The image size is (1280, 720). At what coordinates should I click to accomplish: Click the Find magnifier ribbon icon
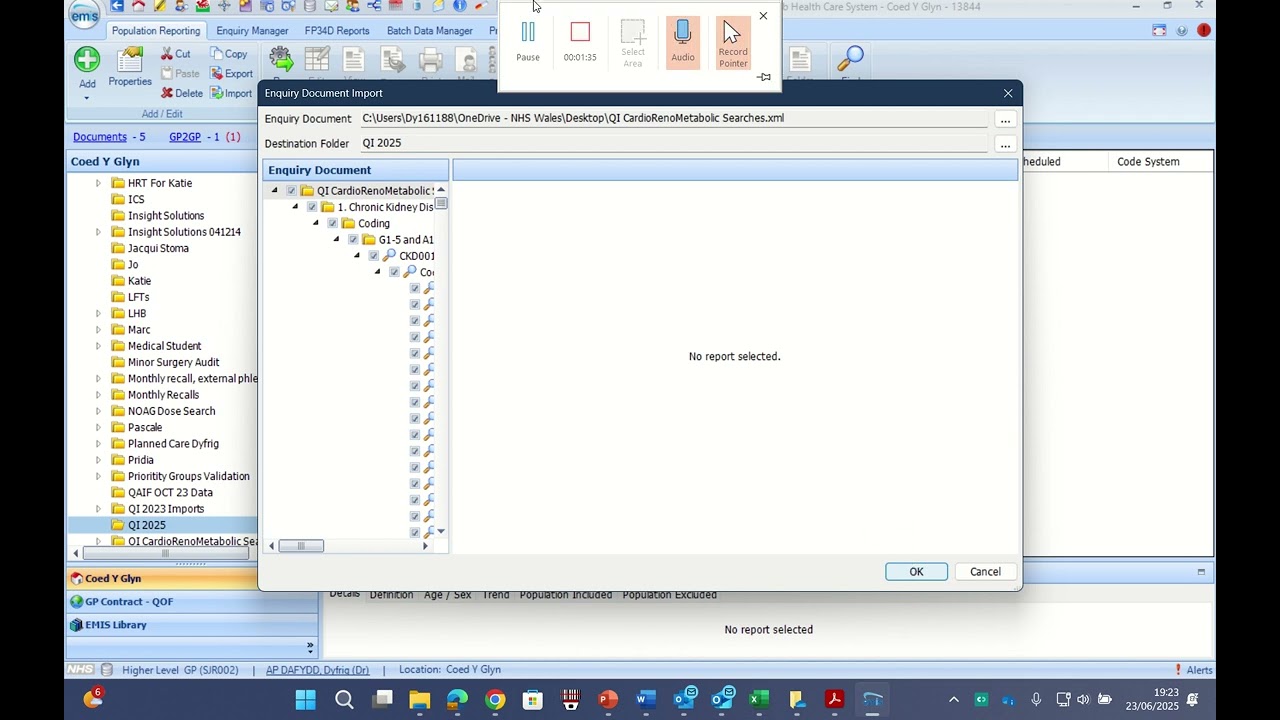(x=851, y=60)
